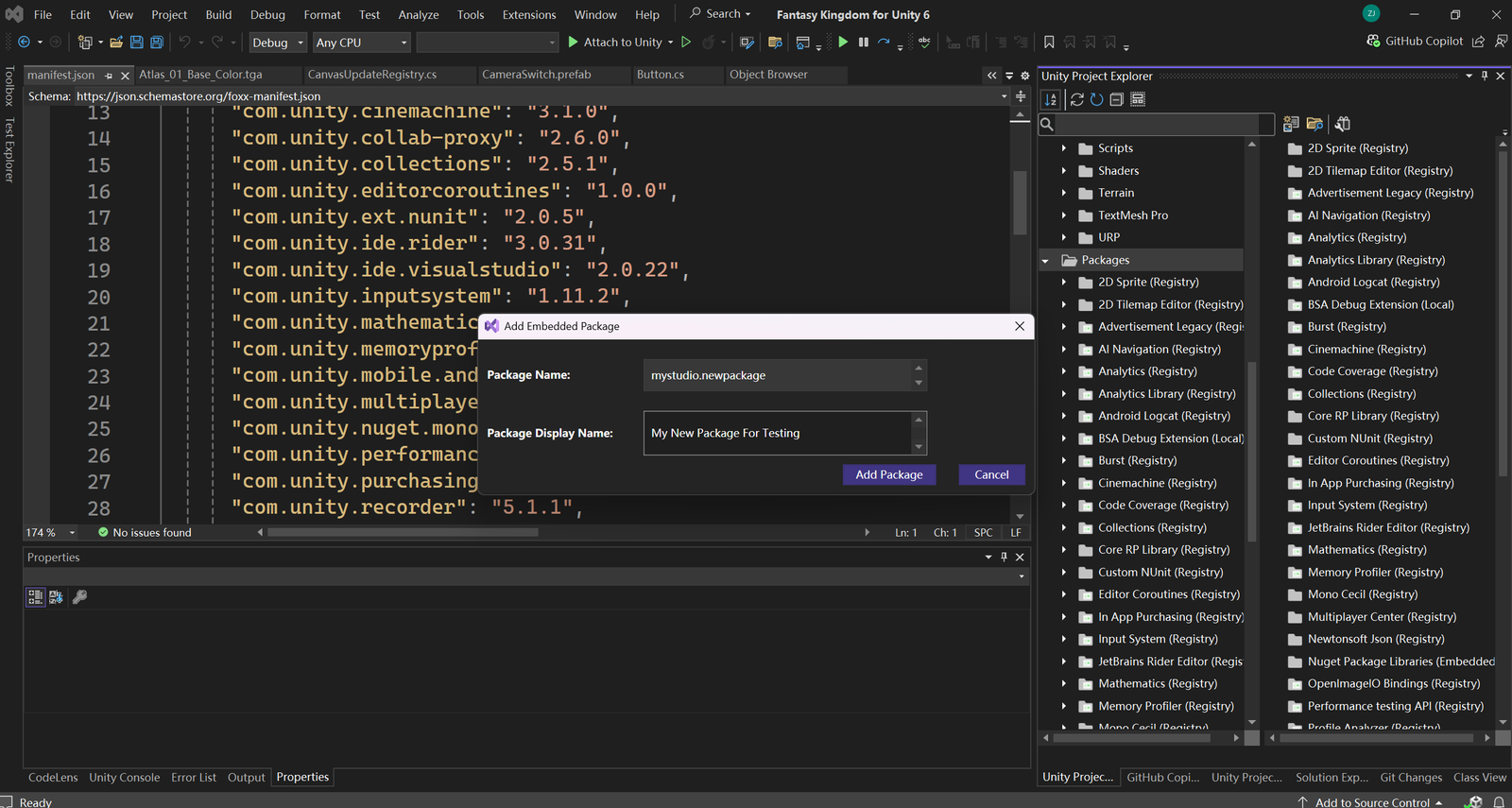Open the Extensions menu
Image resolution: width=1512 pixels, height=808 pixels.
pos(528,14)
